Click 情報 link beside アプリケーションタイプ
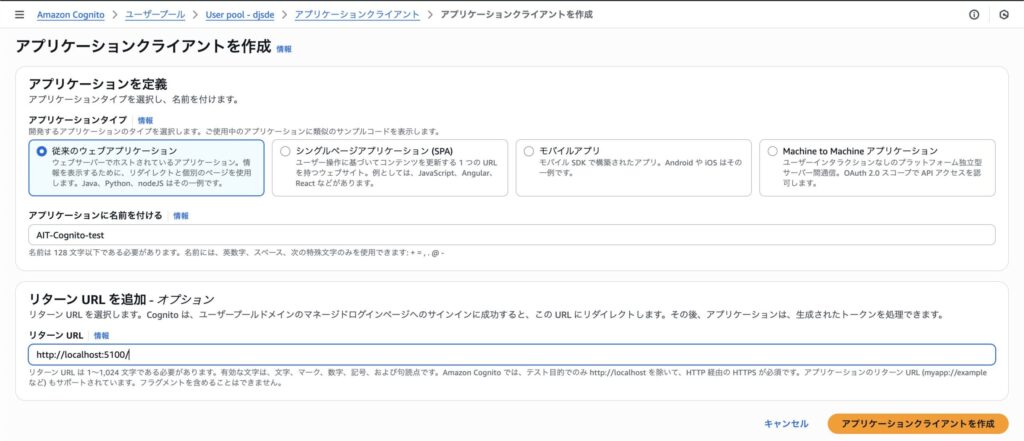The height and width of the screenshot is (441, 1024). [145, 120]
